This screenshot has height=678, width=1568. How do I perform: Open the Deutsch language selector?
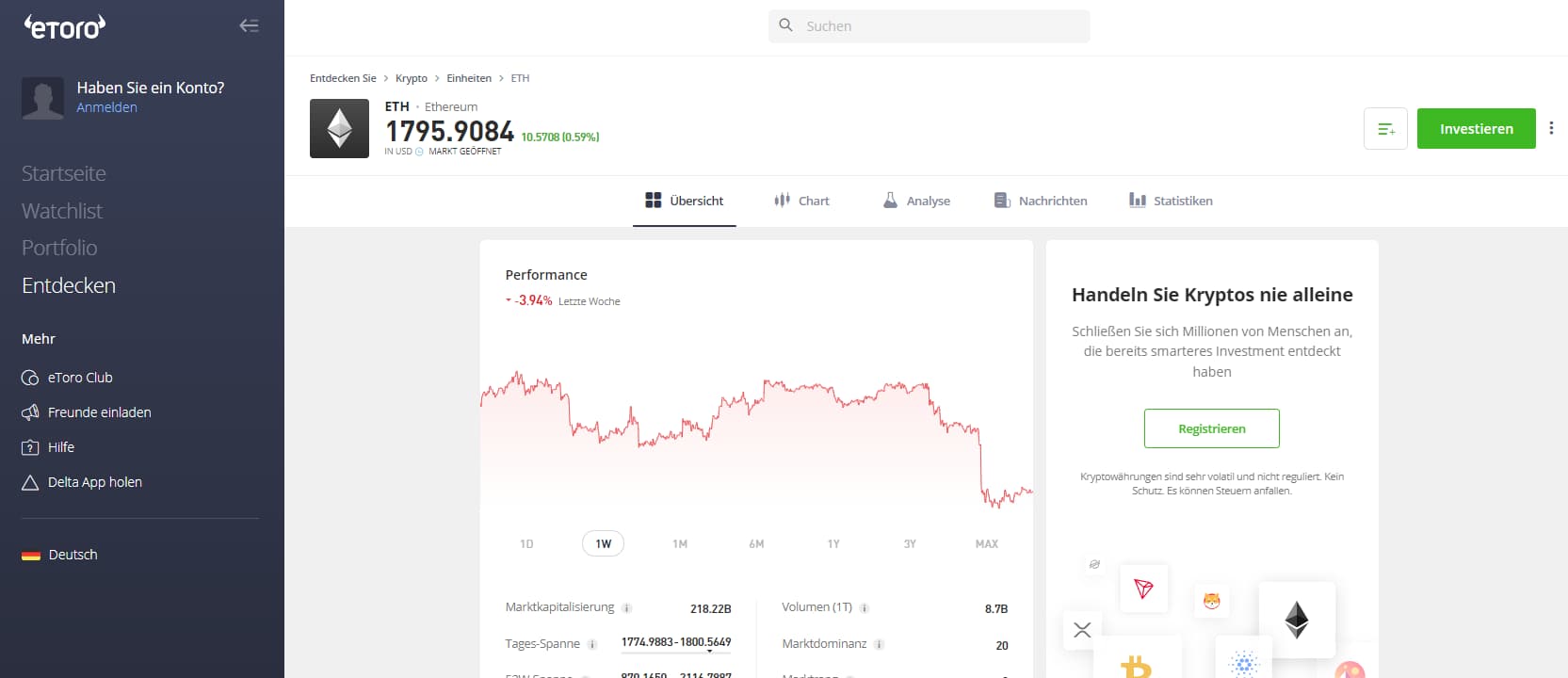(x=60, y=555)
